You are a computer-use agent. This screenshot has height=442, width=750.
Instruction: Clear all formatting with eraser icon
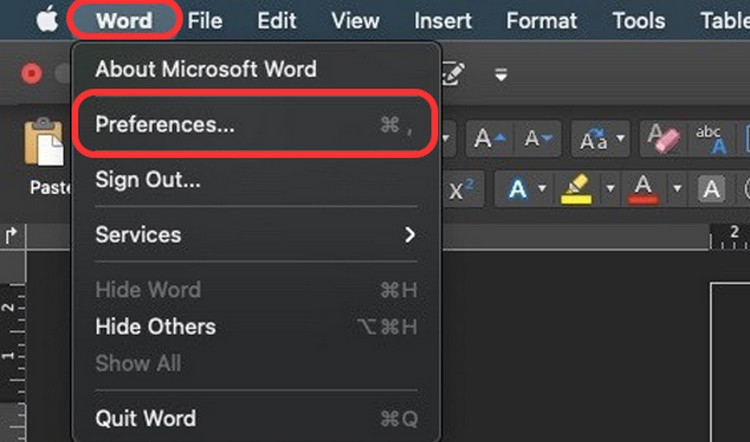tap(663, 139)
